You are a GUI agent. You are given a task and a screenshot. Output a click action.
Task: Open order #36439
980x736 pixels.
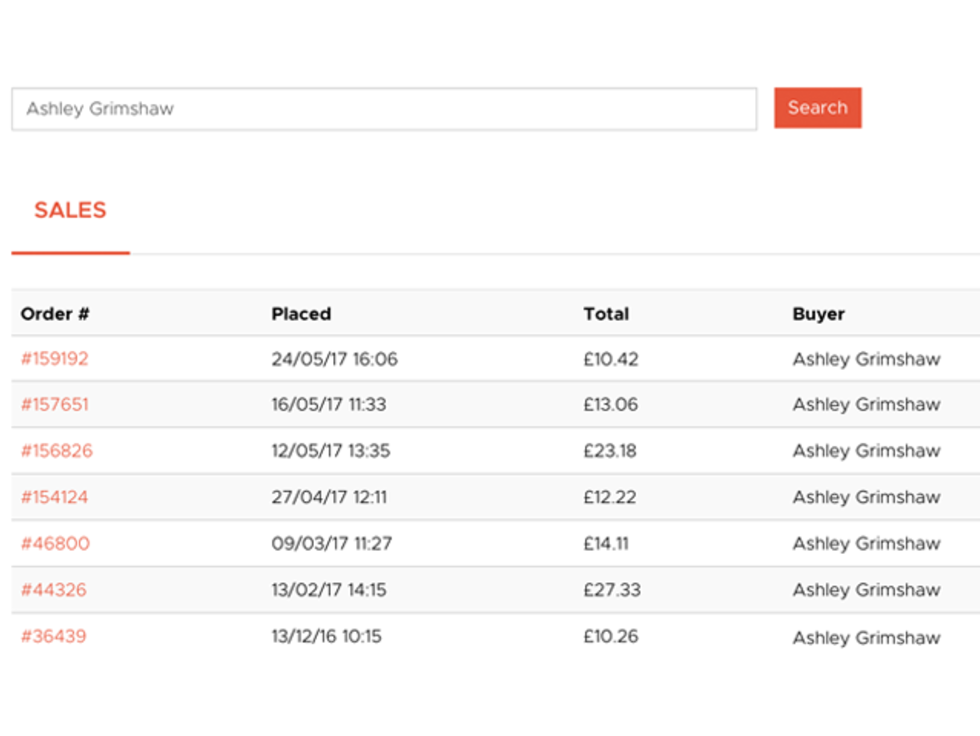click(53, 636)
